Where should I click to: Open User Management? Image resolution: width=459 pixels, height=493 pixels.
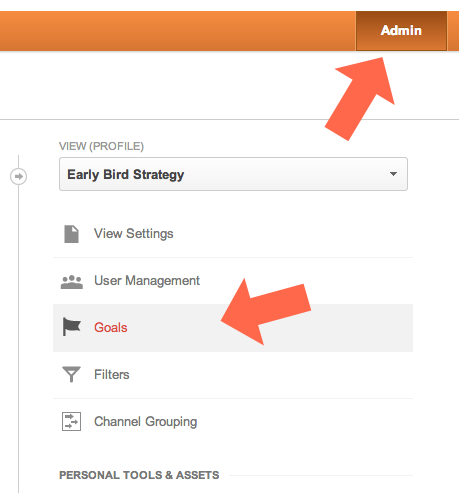[x=147, y=281]
